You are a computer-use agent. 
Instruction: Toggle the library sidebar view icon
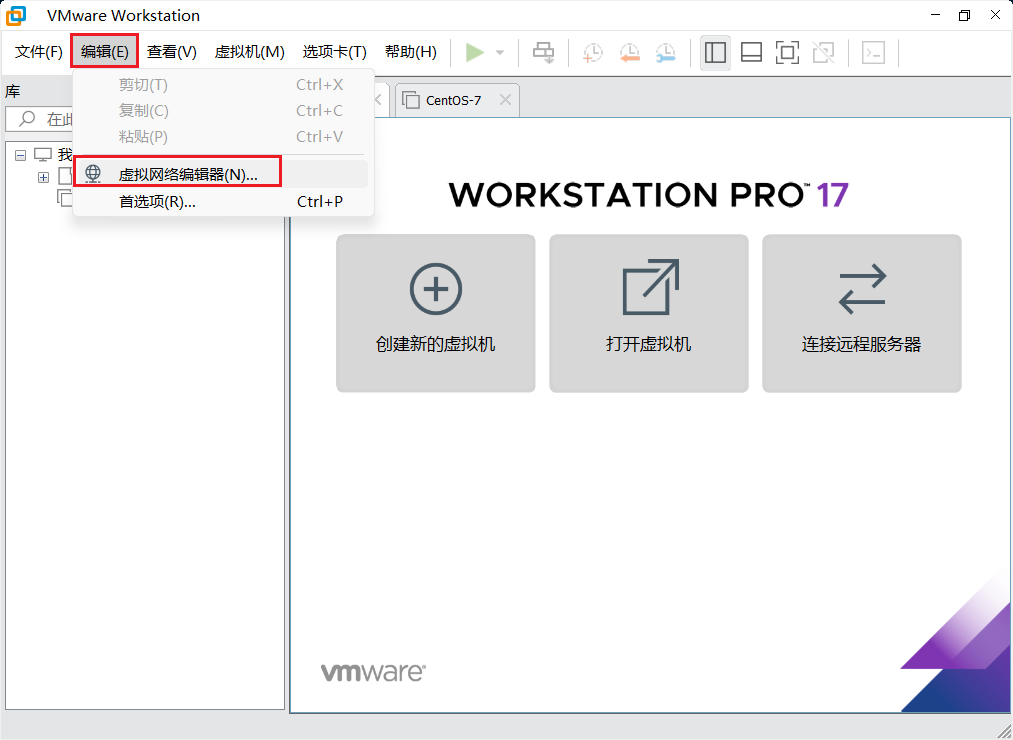pos(715,52)
